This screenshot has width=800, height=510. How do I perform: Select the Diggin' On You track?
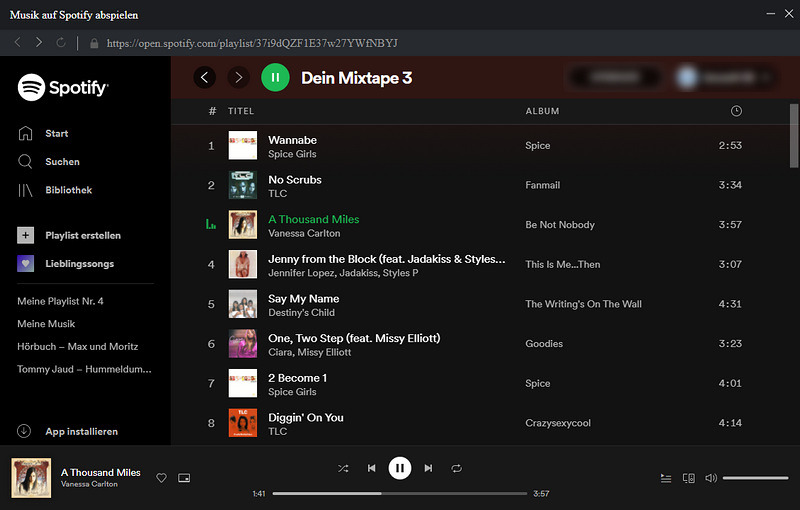pyautogui.click(x=306, y=418)
